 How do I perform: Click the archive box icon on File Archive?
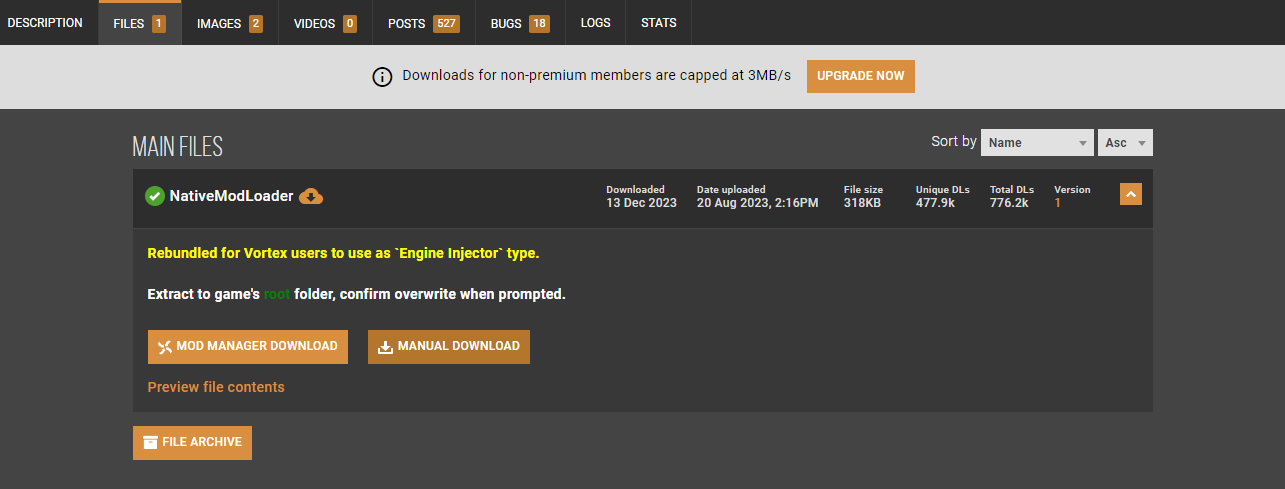150,442
